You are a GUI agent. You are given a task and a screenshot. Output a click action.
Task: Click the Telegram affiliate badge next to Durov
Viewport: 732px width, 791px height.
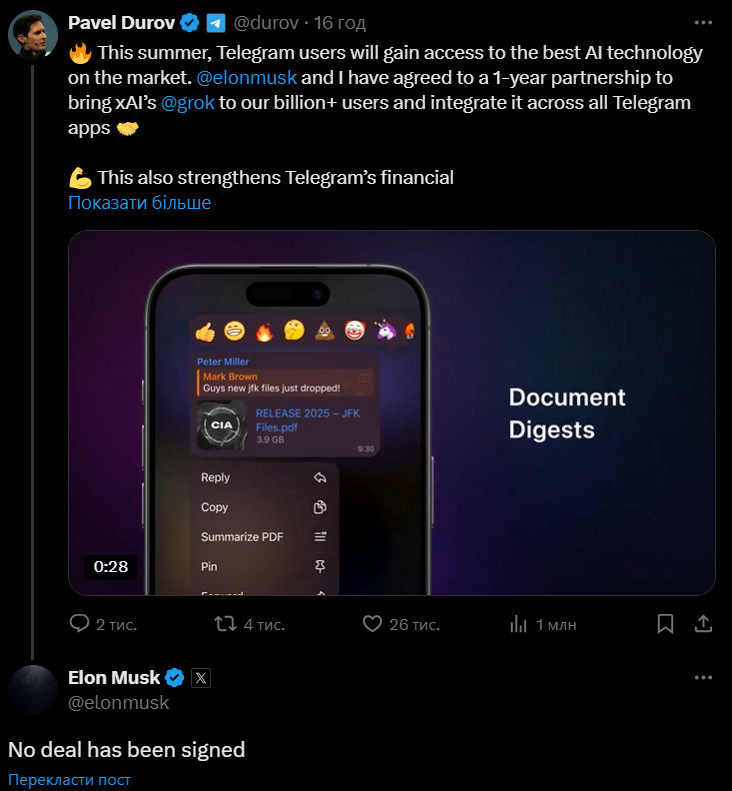click(216, 23)
